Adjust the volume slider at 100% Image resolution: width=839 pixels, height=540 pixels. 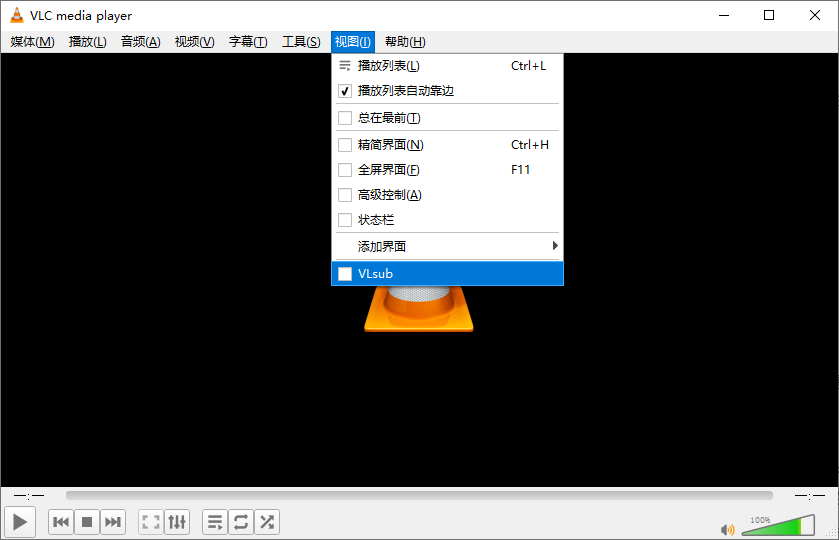coord(779,525)
